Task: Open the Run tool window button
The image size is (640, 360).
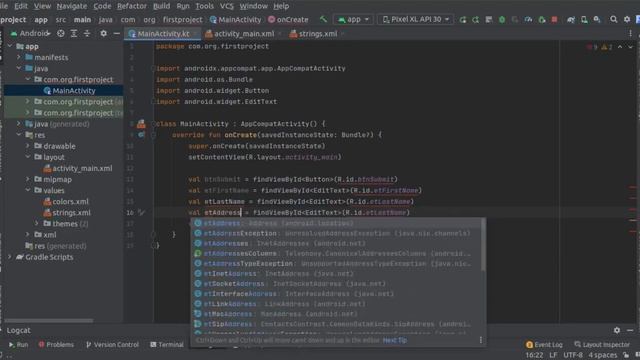Action: (18, 344)
